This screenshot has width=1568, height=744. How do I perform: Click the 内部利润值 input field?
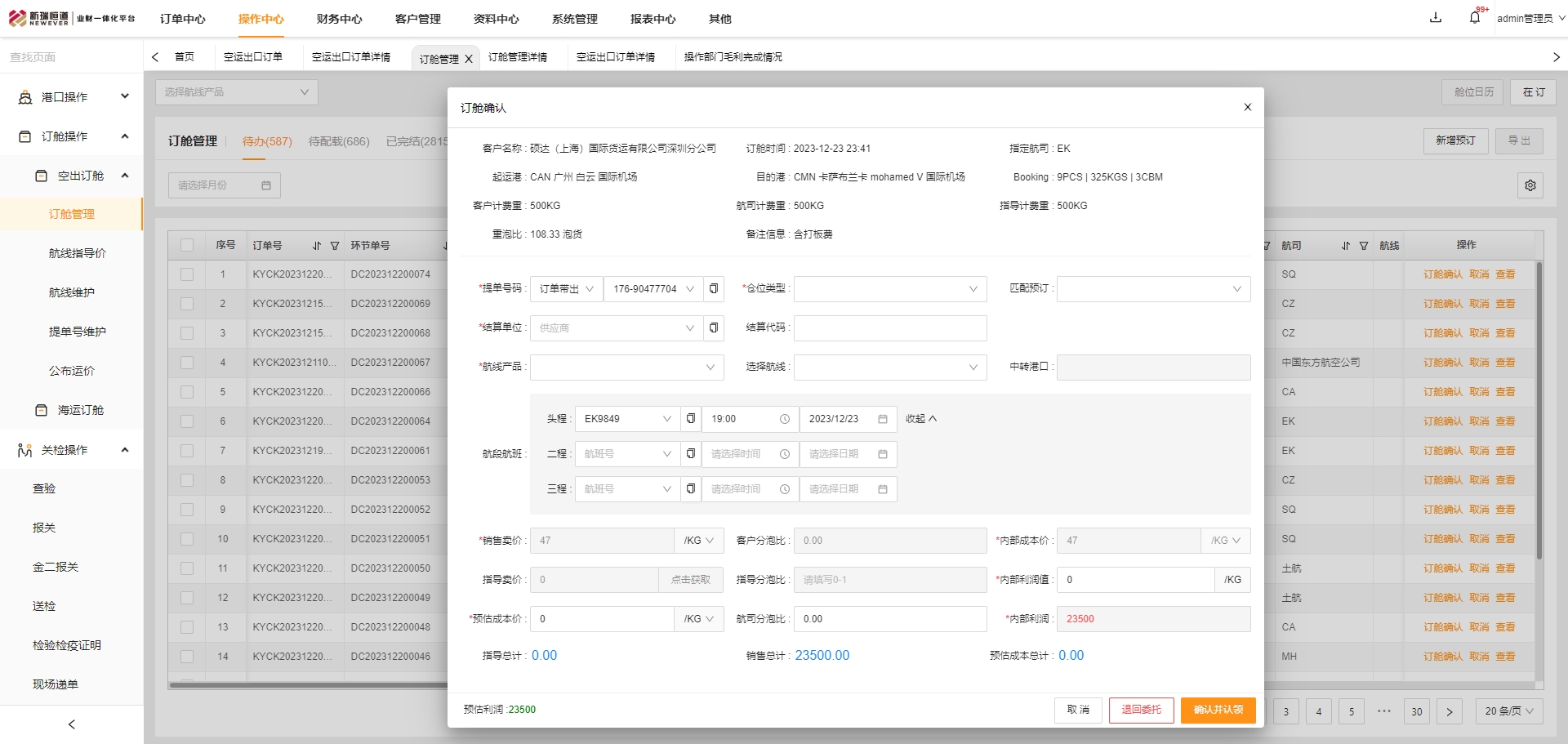1135,580
